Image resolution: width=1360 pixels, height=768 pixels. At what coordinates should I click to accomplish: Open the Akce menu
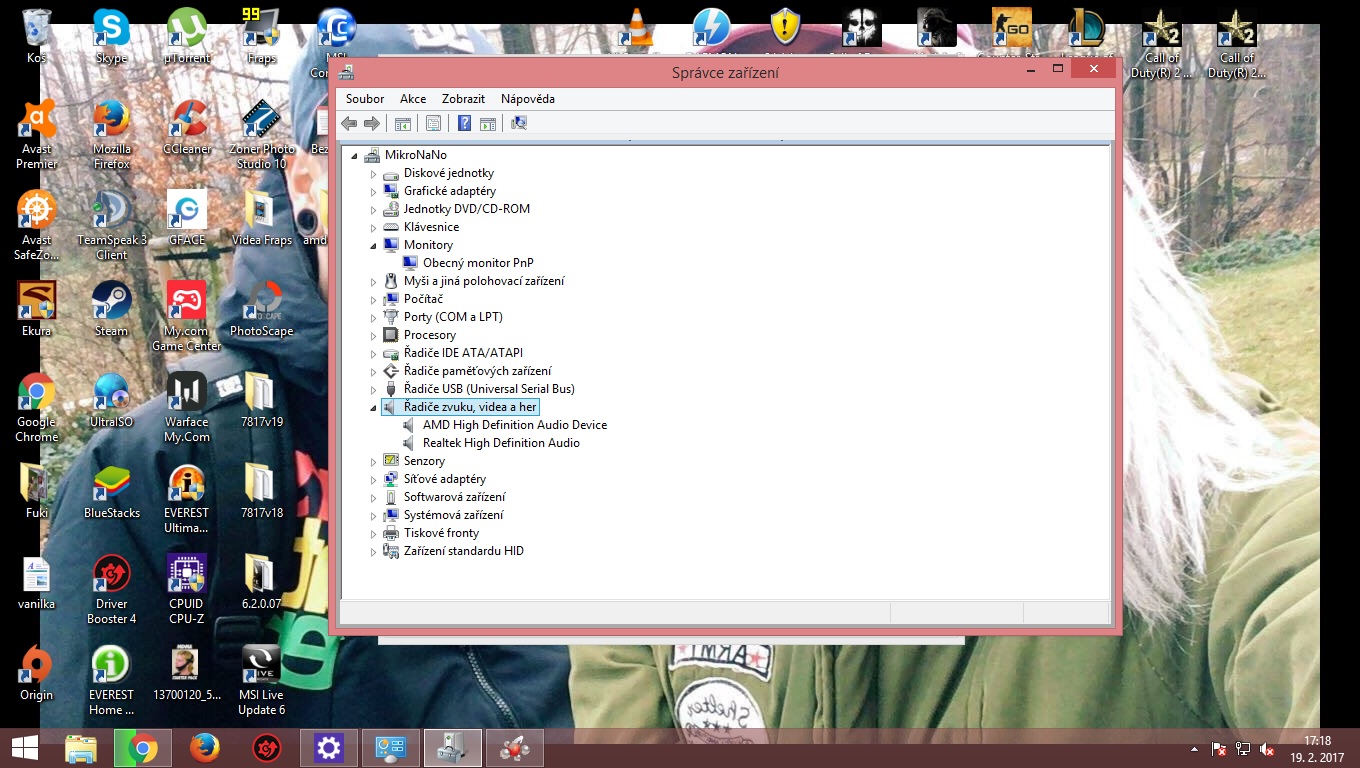point(413,99)
